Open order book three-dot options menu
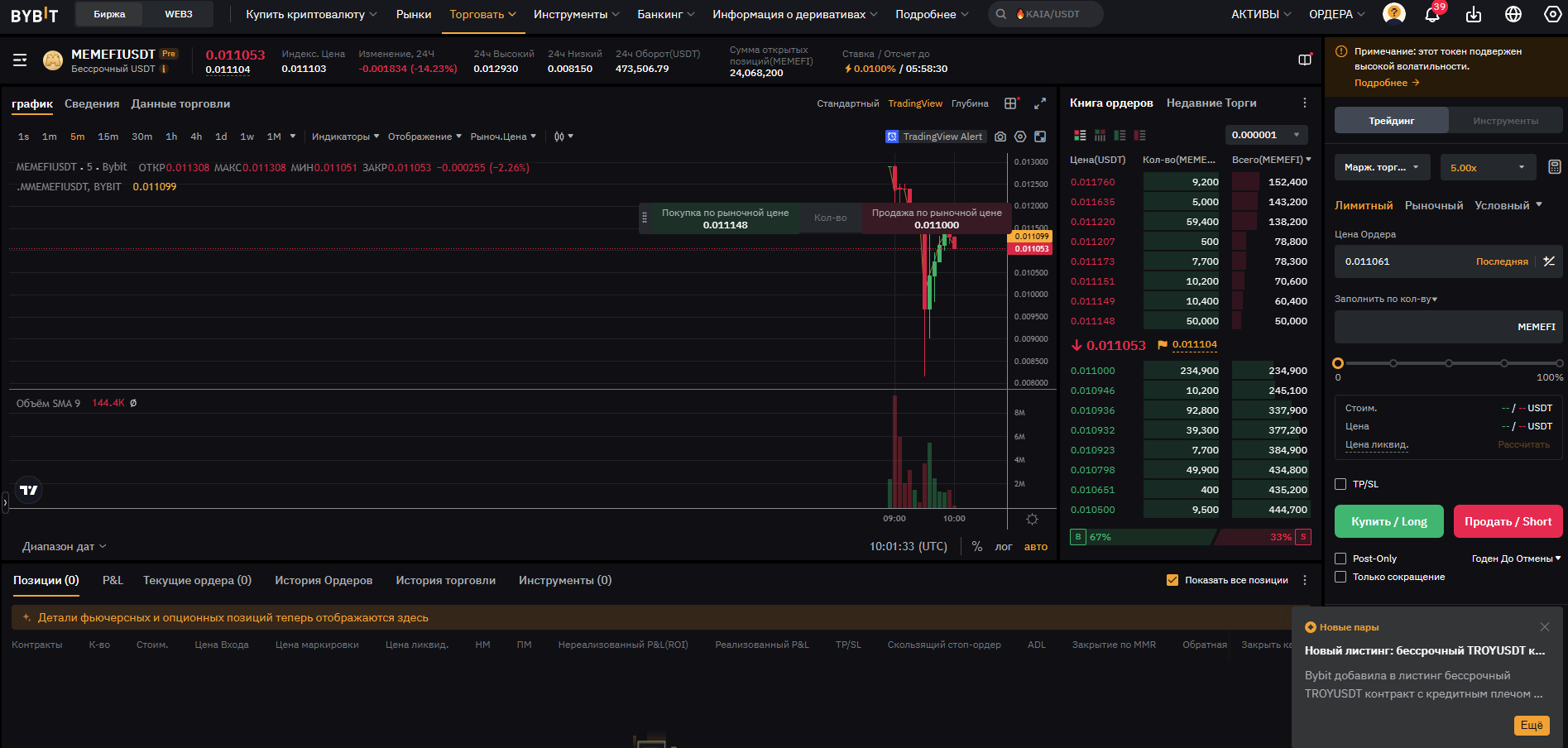1568x748 pixels. (x=1305, y=103)
